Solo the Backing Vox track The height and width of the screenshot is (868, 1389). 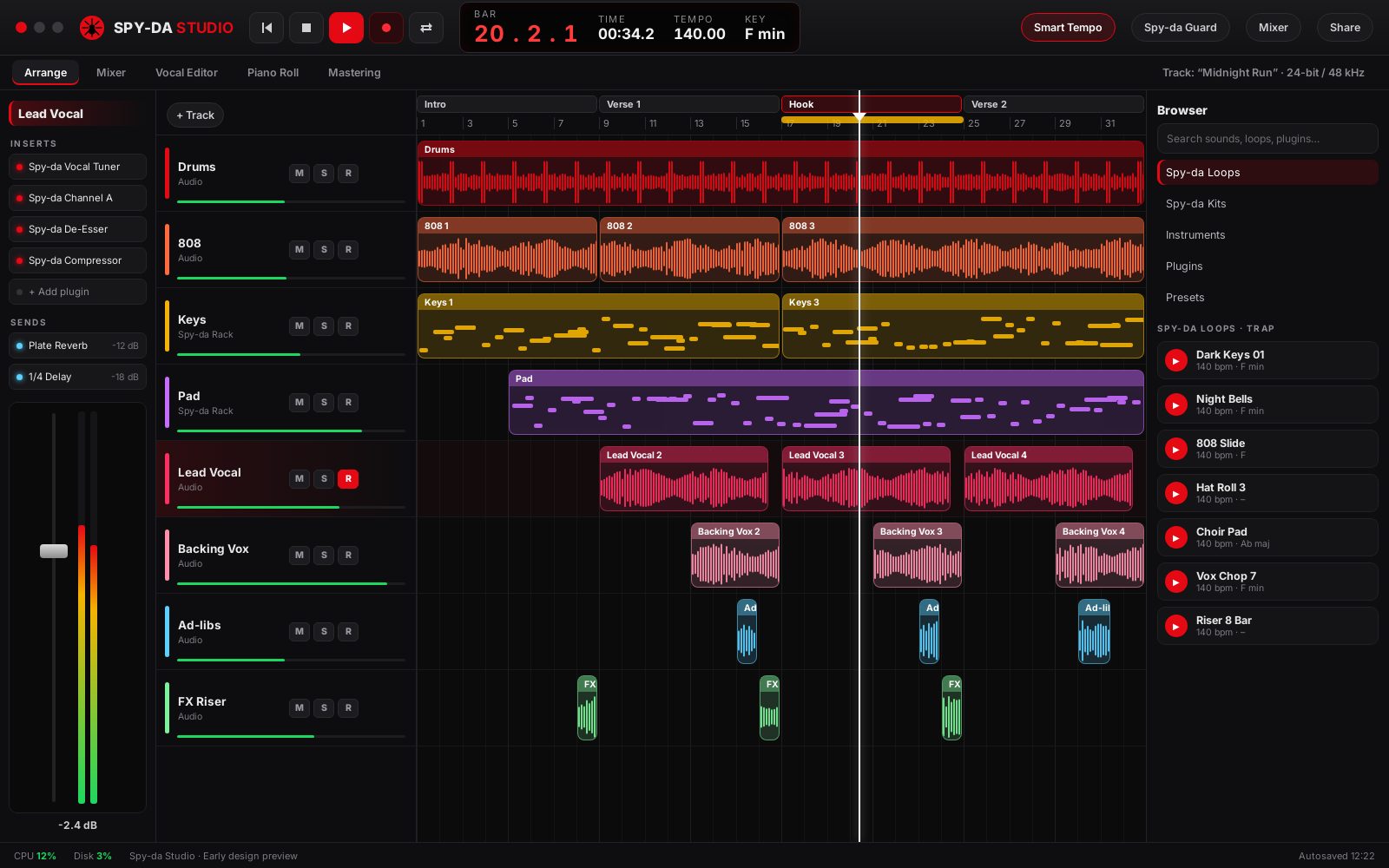(324, 556)
